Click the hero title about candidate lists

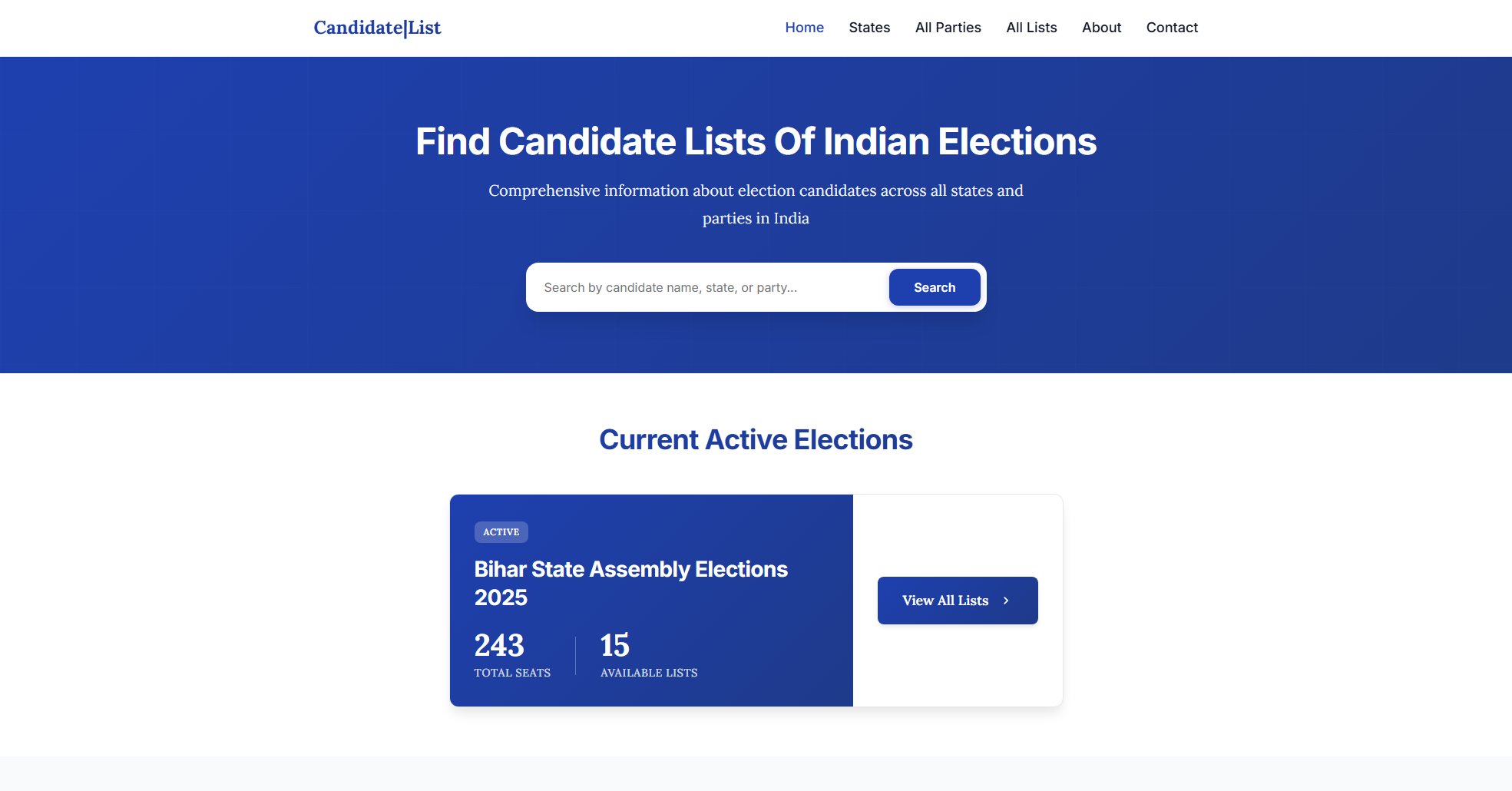point(756,141)
